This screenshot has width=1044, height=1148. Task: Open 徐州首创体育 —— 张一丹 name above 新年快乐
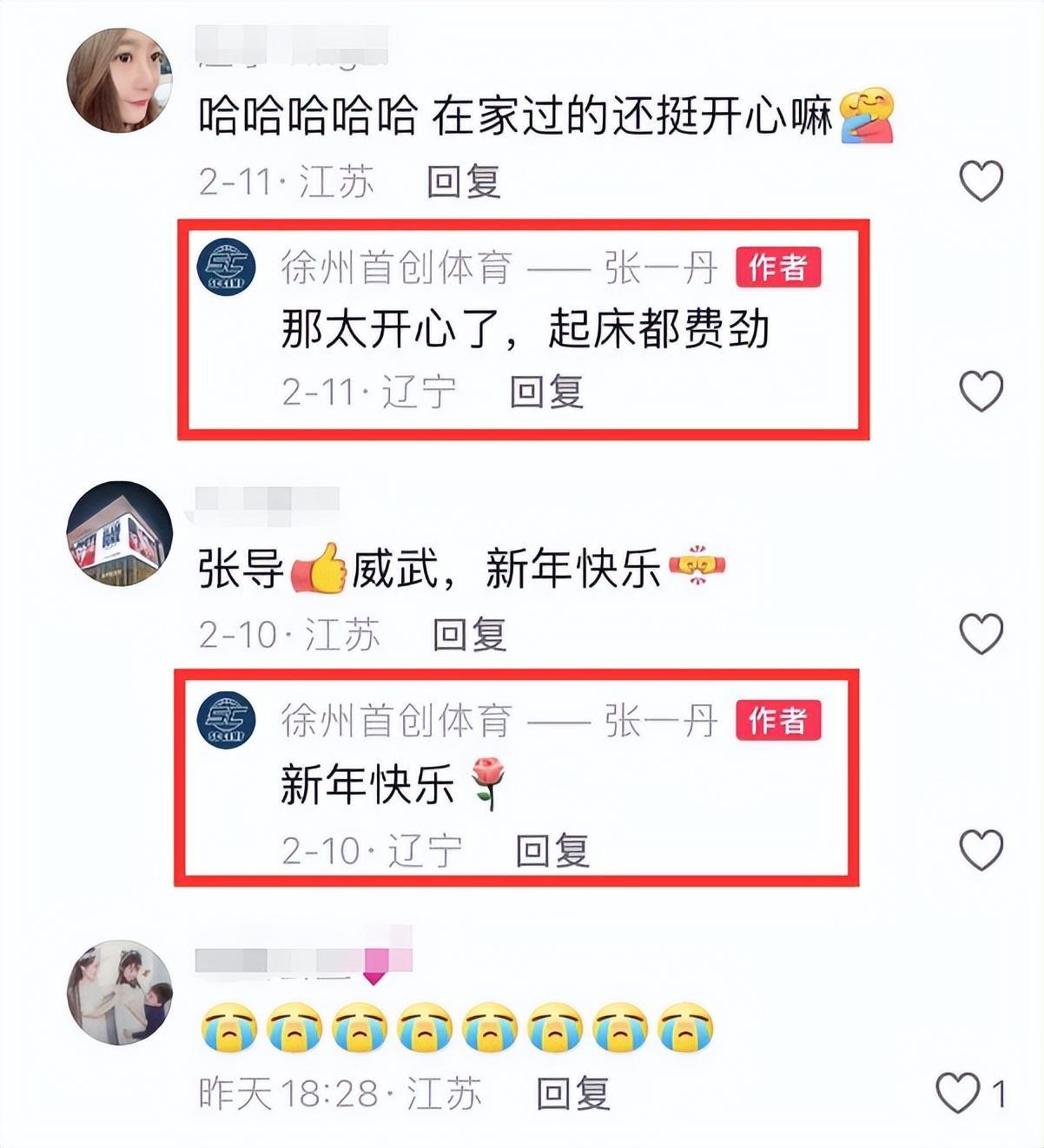coord(499,720)
